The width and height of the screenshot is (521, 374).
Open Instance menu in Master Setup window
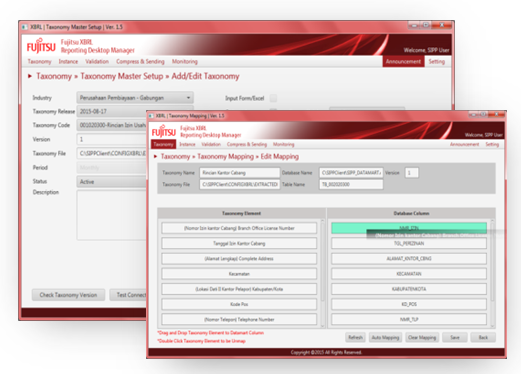click(68, 61)
